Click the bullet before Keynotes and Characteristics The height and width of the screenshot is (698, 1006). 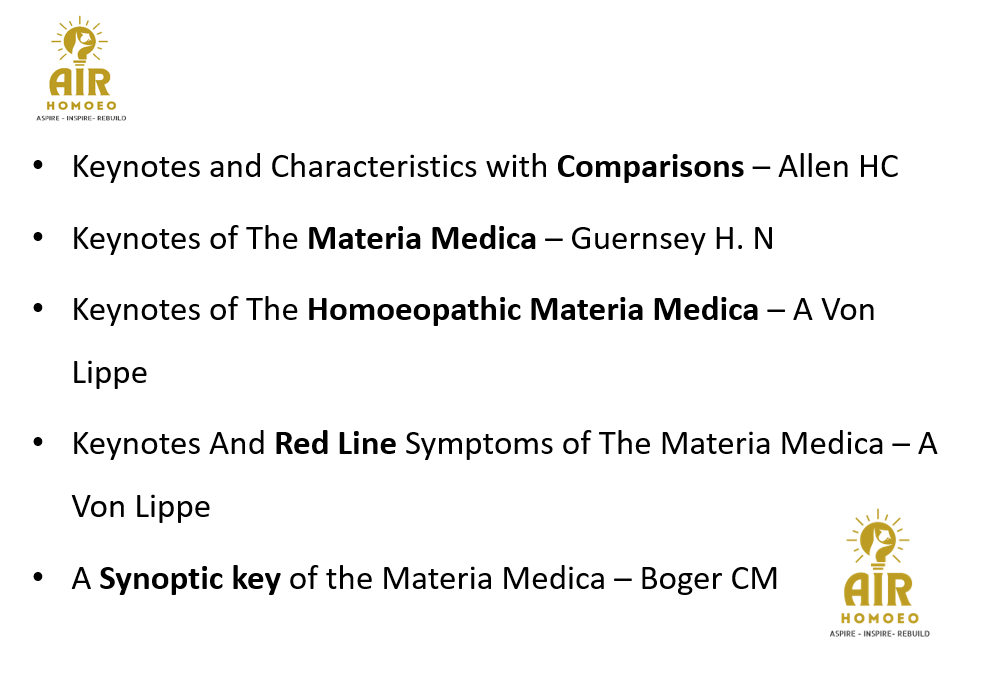click(x=38, y=165)
